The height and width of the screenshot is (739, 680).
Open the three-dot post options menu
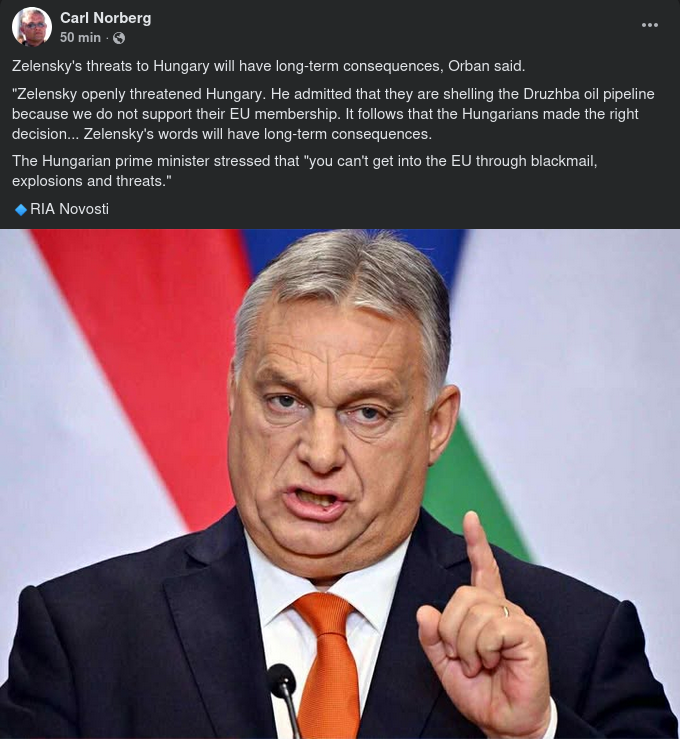pyautogui.click(x=650, y=25)
